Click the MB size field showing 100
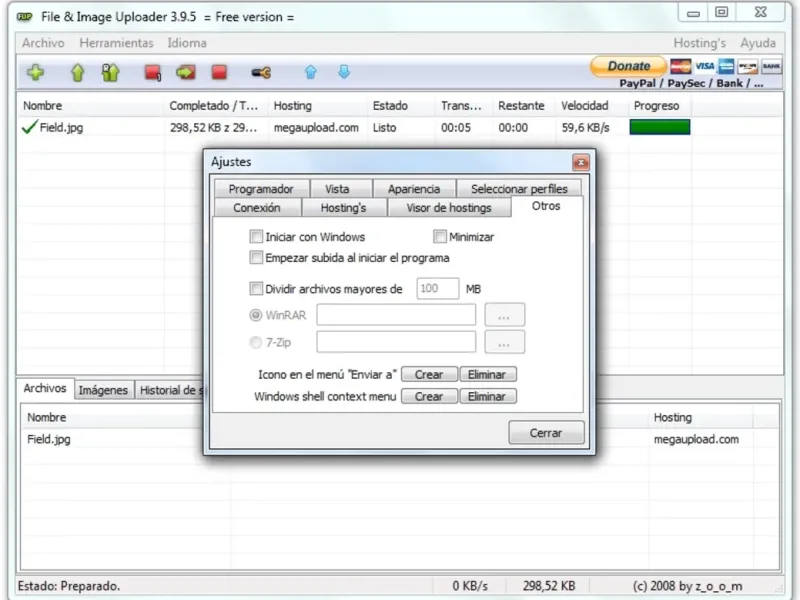The height and width of the screenshot is (600, 800). pyautogui.click(x=438, y=288)
